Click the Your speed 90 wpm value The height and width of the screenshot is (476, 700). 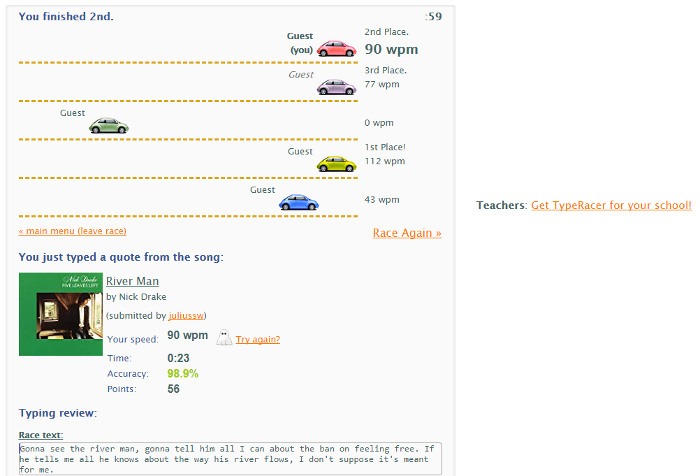(188, 335)
